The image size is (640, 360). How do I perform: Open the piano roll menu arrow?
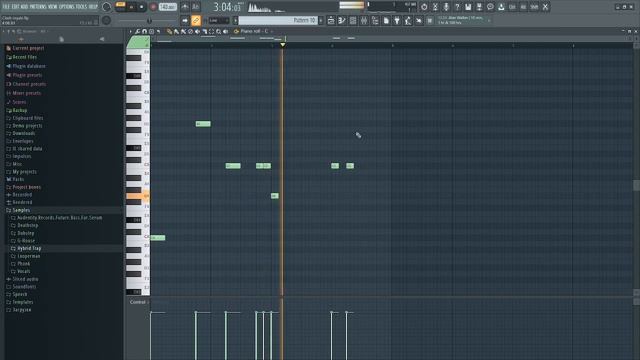coord(131,31)
